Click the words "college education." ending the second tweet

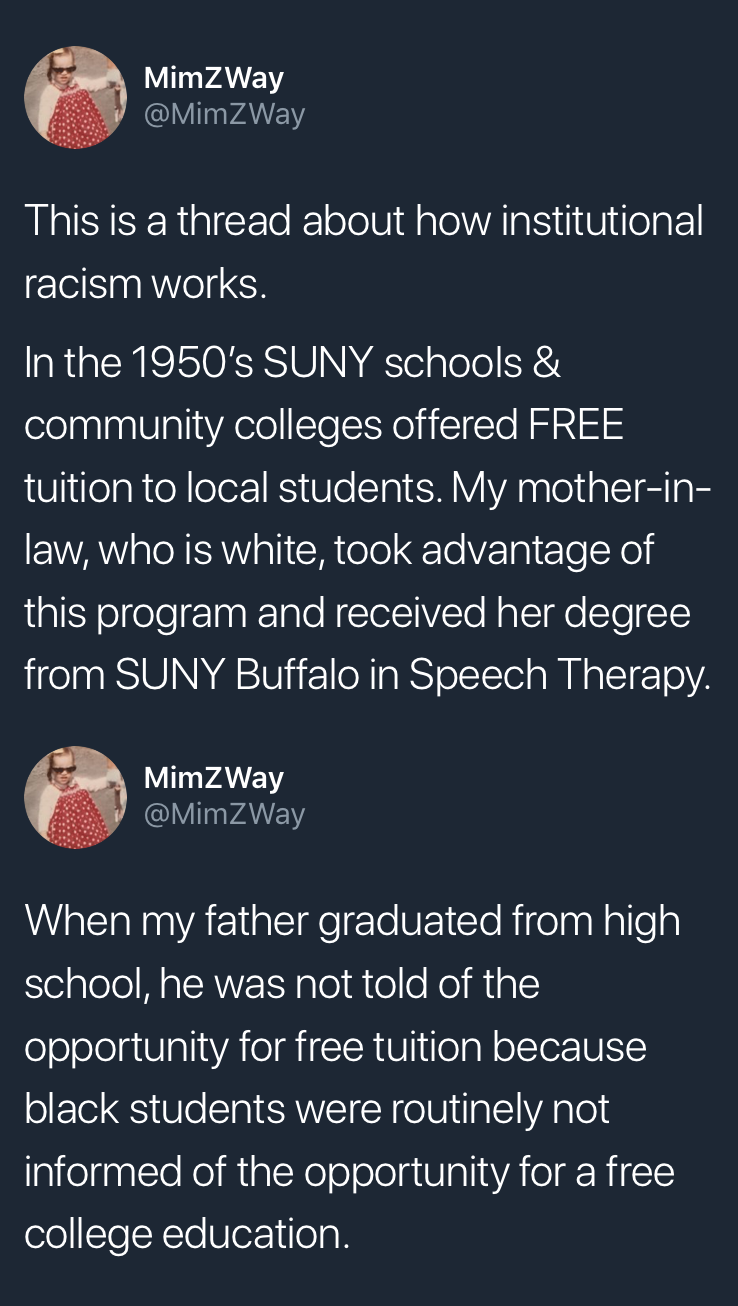187,1233
